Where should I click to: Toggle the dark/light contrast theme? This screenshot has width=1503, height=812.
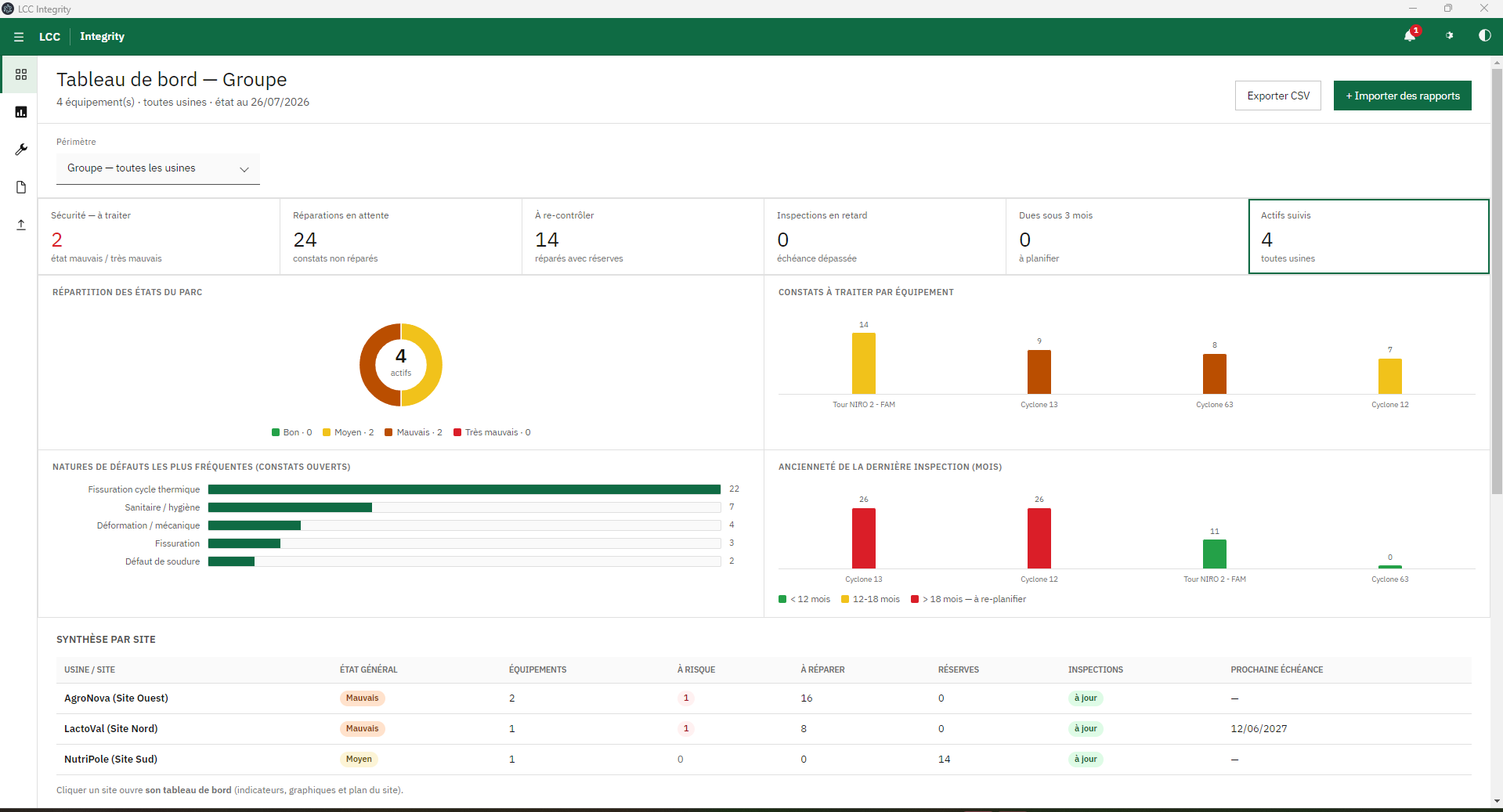click(1484, 36)
